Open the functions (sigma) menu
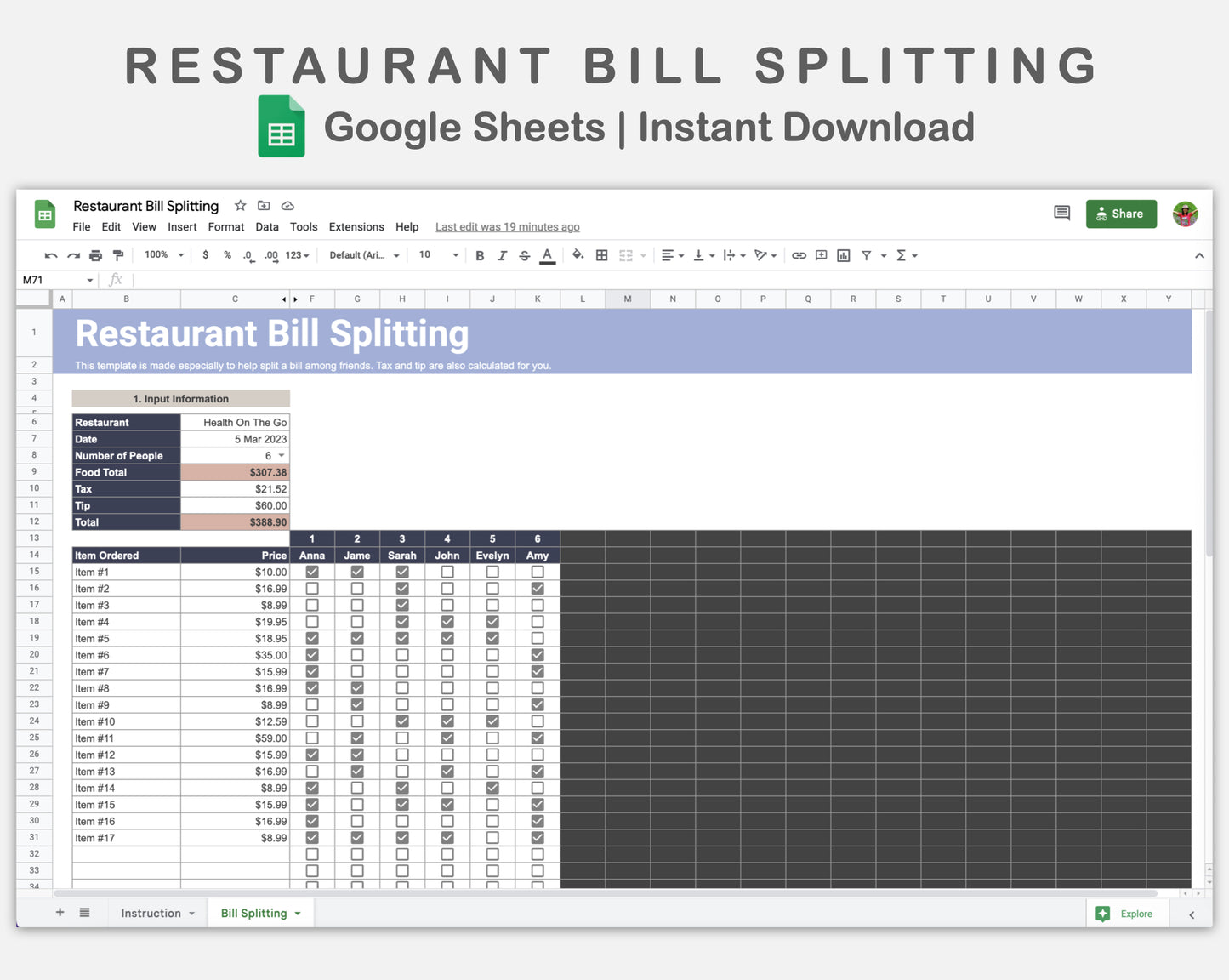This screenshot has height=980, width=1229. click(x=902, y=255)
